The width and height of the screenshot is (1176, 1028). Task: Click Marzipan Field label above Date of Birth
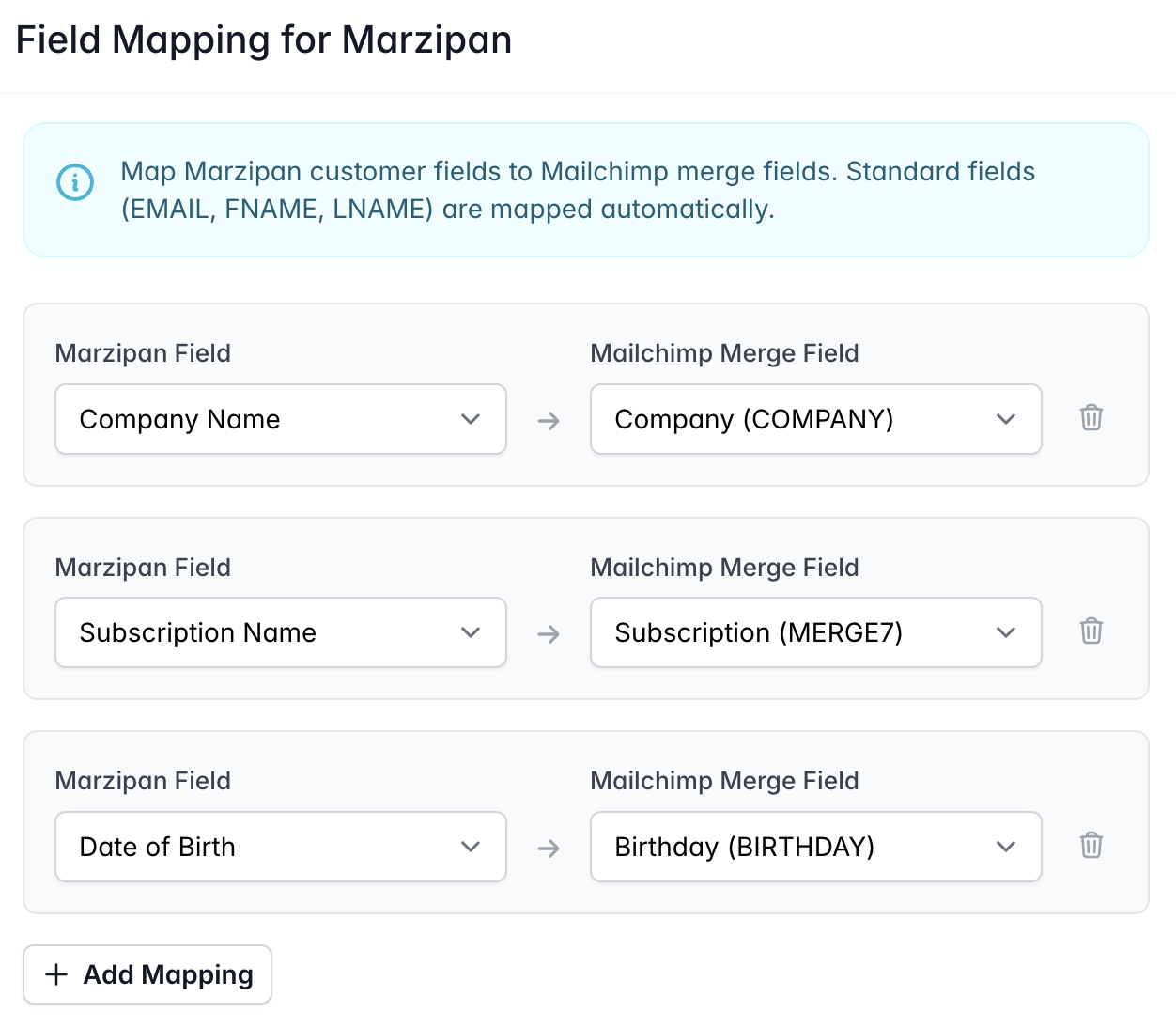coord(143,781)
